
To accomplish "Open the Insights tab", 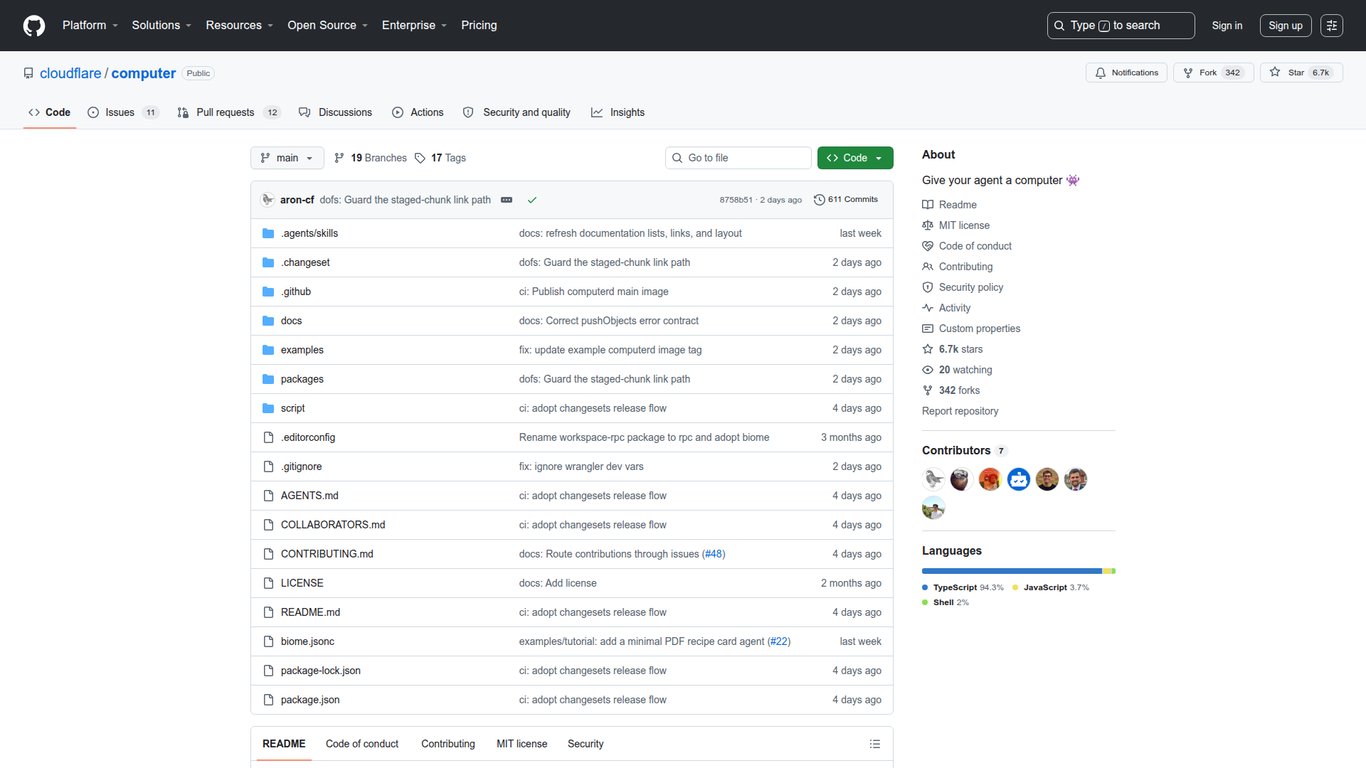I will coord(618,112).
